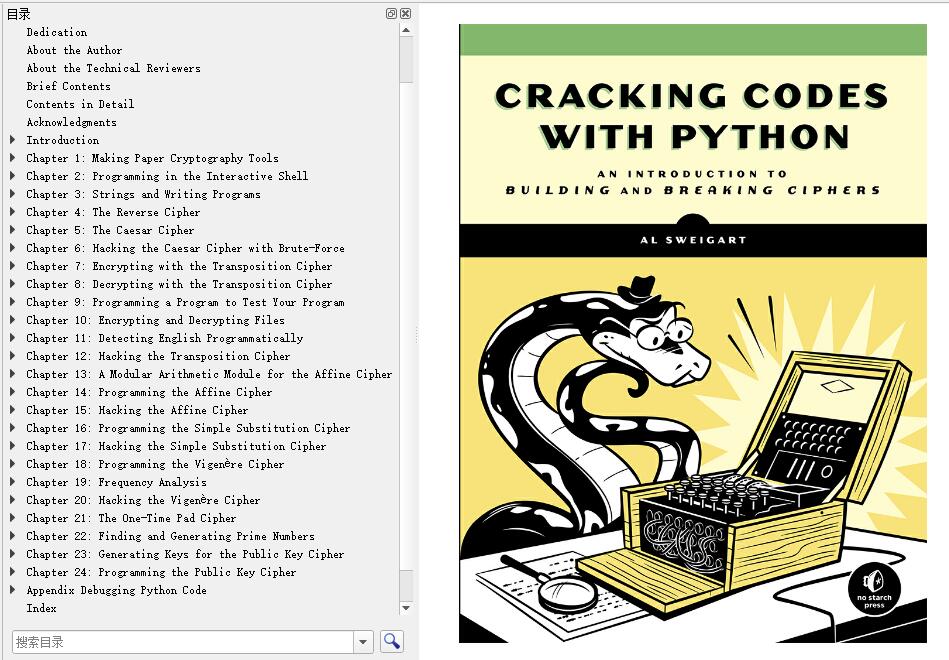The height and width of the screenshot is (660, 949).
Task: Expand Chapter 1 Making Paper Cryptography Tools
Action: (13, 158)
